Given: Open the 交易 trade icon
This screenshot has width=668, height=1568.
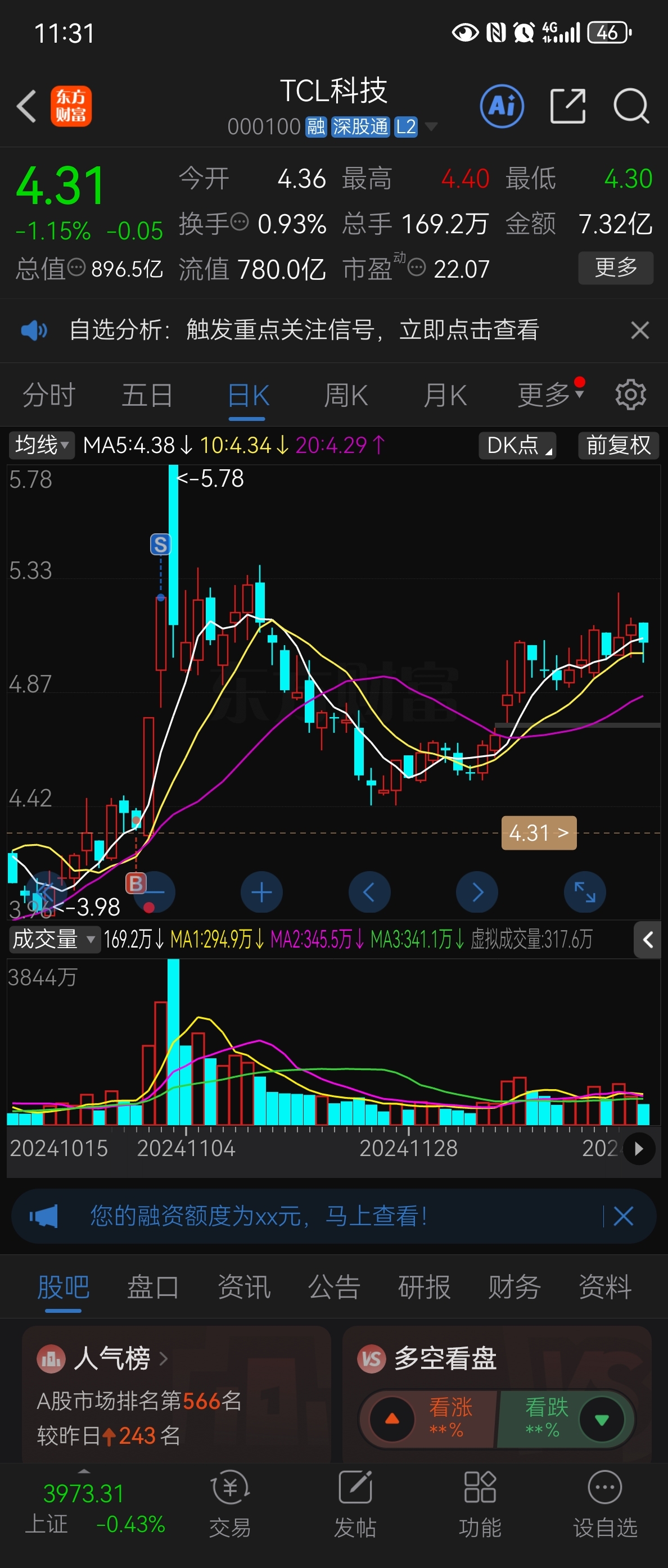Looking at the screenshot, I should (x=230, y=1504).
